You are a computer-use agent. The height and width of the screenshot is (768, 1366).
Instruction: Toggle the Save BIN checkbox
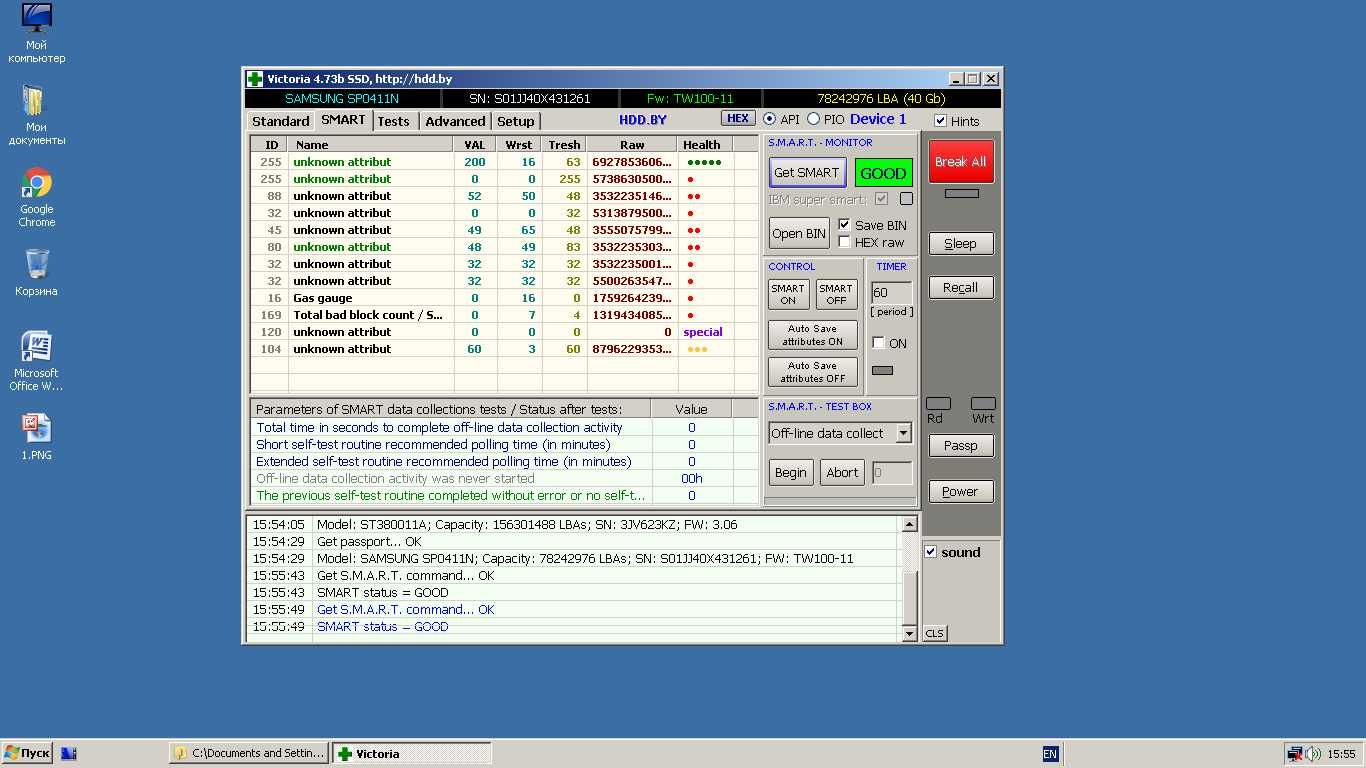click(844, 225)
